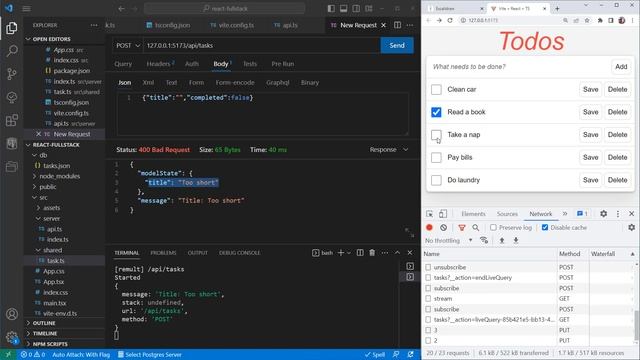The height and width of the screenshot is (360, 640).
Task: Switch to the Headers request tab
Action: pyautogui.click(x=160, y=64)
